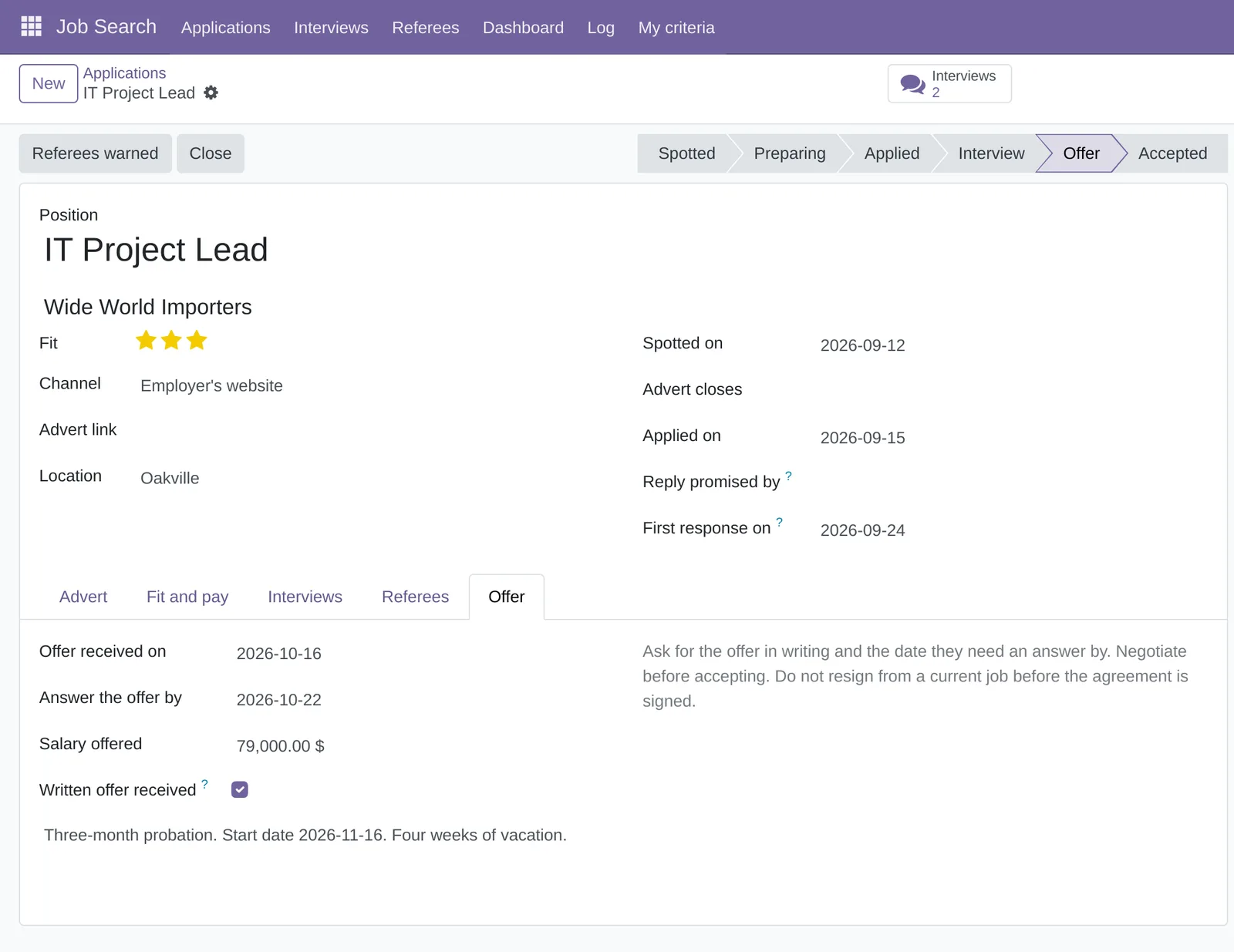Screen dimensions: 1234x952
Task: Select the Offer stage in status bar
Action: pyautogui.click(x=1081, y=153)
